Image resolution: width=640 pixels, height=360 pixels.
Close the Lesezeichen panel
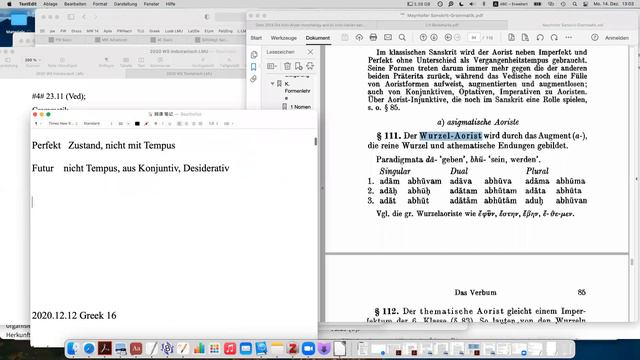coord(311,52)
